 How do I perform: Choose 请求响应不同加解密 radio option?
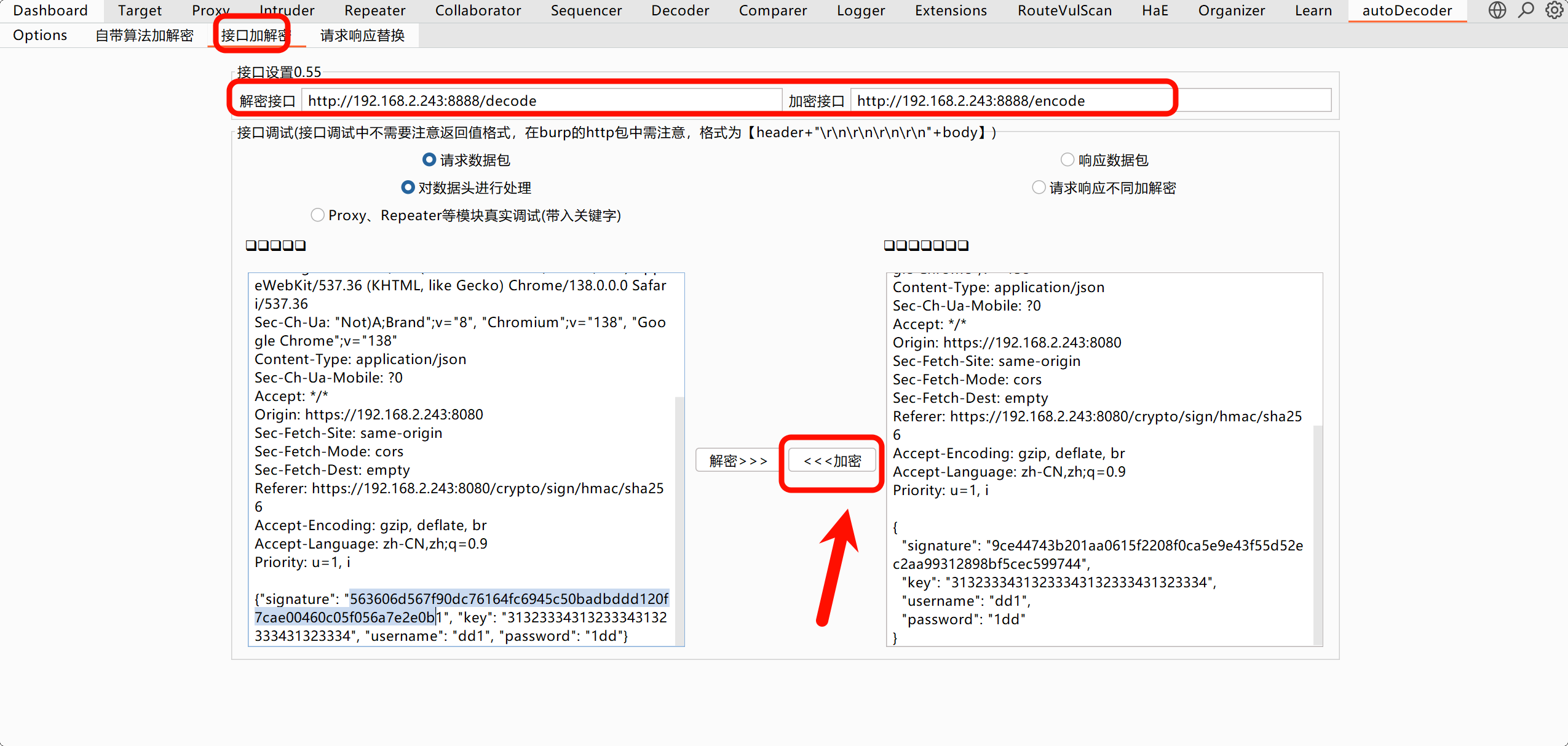(1039, 188)
